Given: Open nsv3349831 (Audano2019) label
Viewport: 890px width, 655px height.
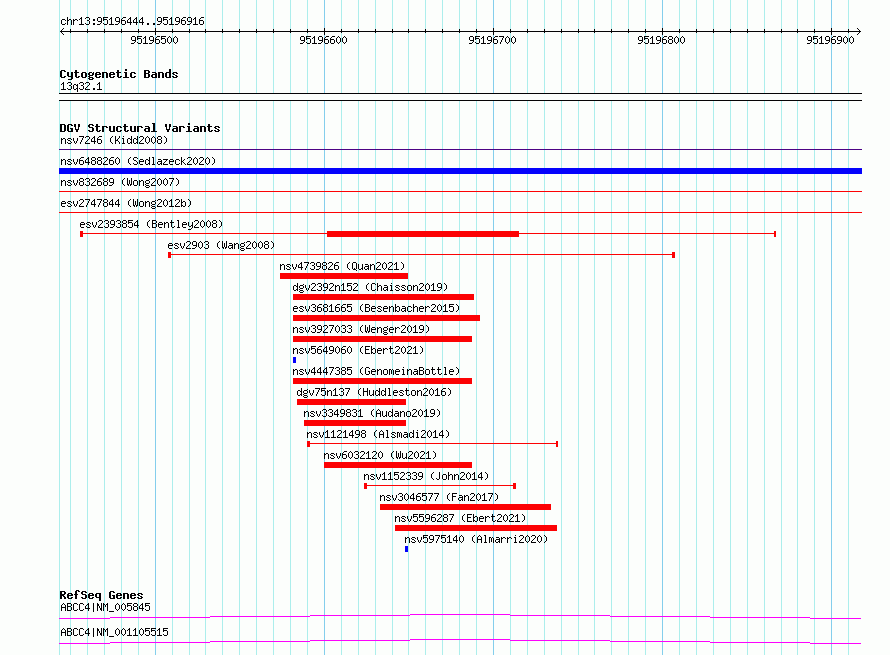Looking at the screenshot, I should coord(372,413).
